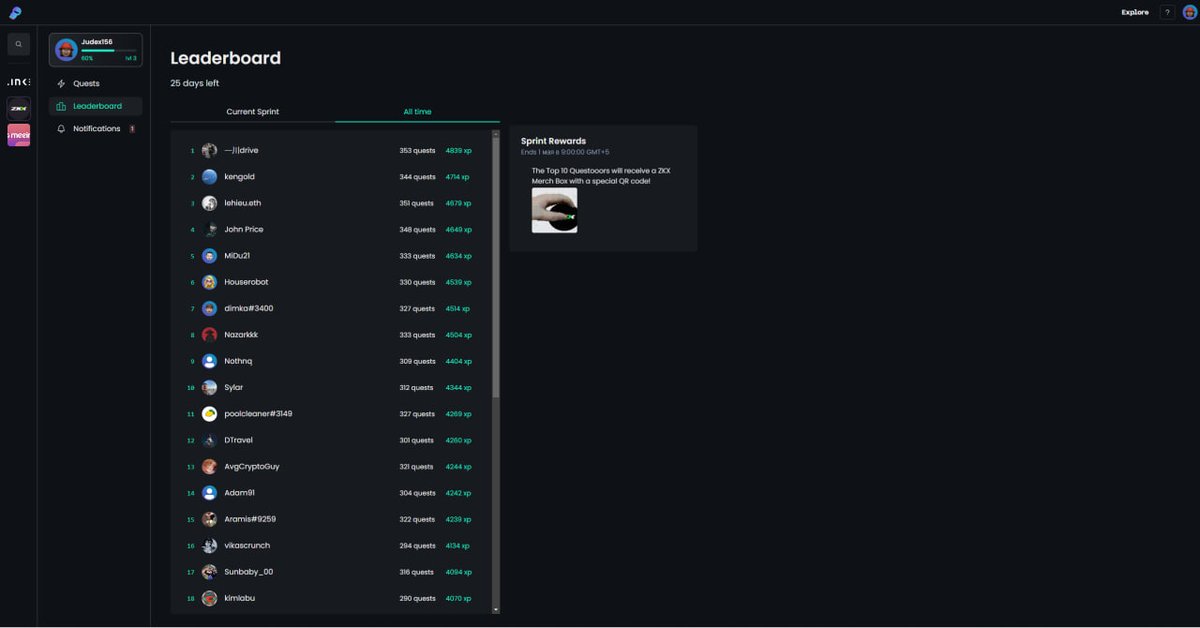Viewport: 1200px width, 628px height.
Task: Click poolcleaner#3149's 4269 xp value
Action: pyautogui.click(x=458, y=414)
